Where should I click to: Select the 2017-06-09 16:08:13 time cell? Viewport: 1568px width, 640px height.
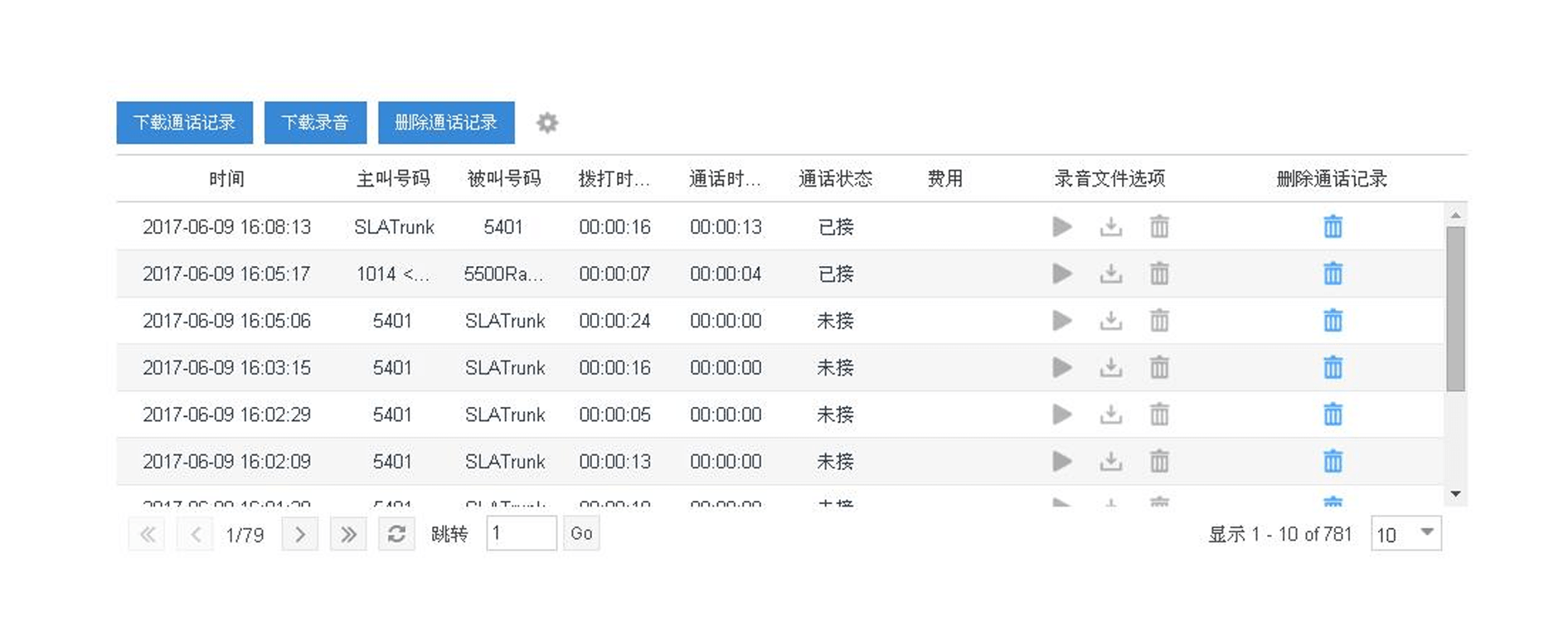226,227
